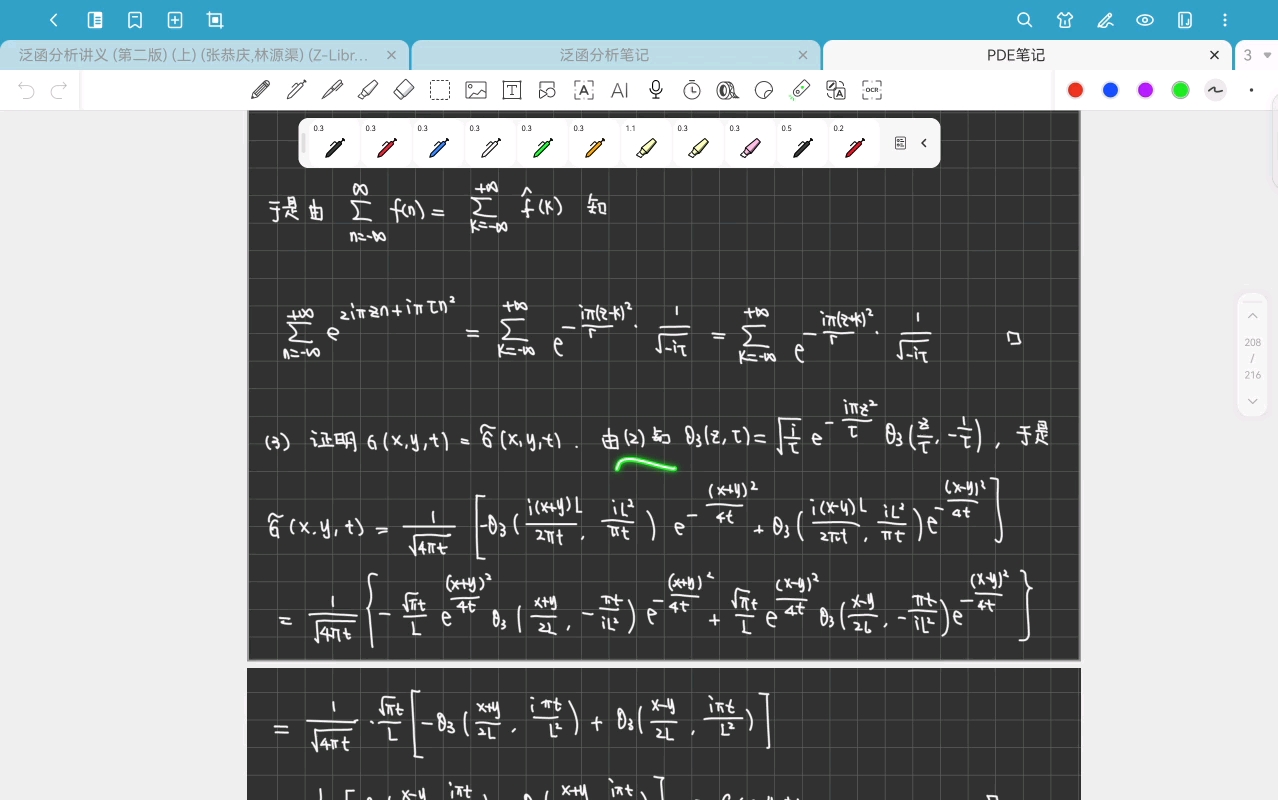The width and height of the screenshot is (1278, 800).
Task: Undo the last stroke
Action: [x=27, y=91]
